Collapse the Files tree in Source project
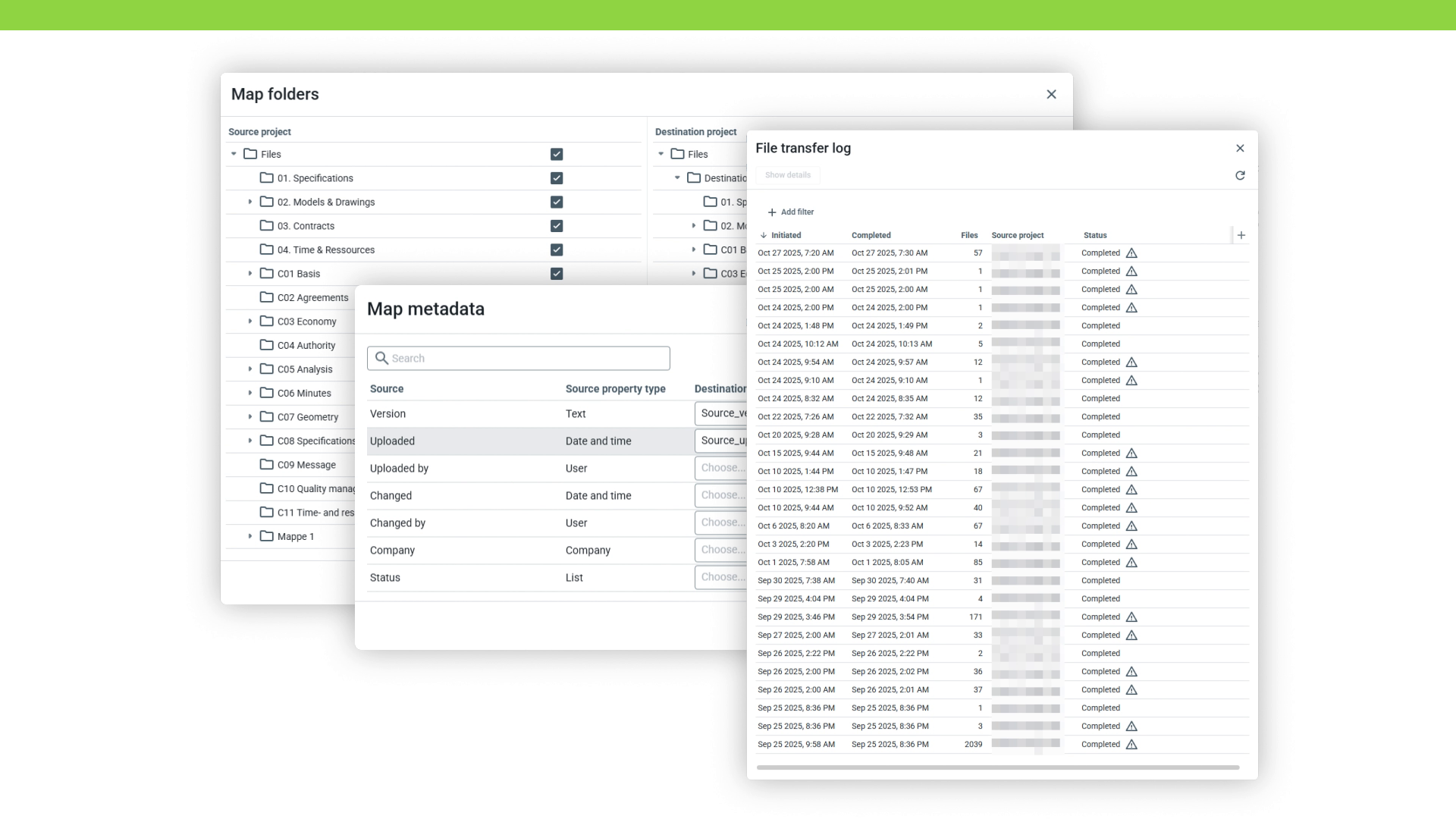Viewport: 1456px width, 819px height. point(234,154)
